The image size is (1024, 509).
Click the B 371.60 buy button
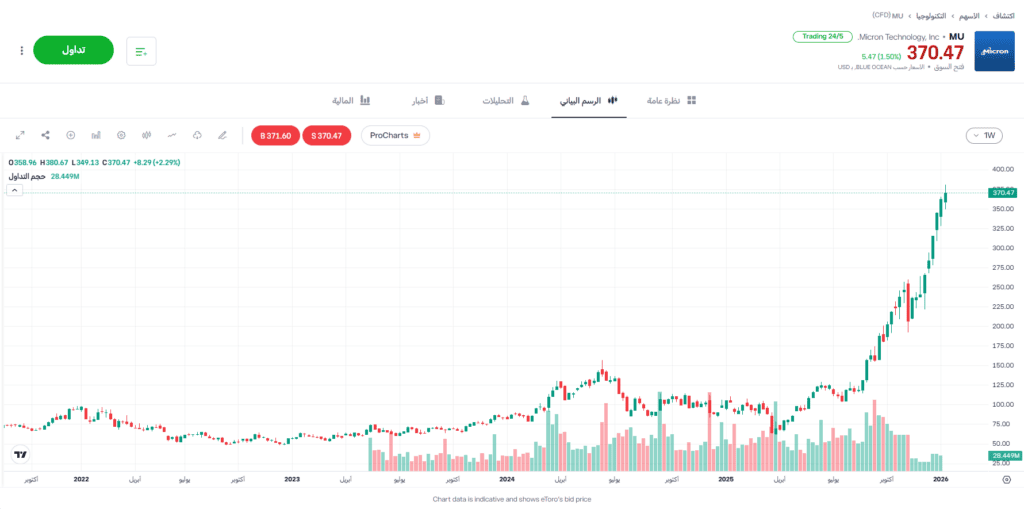[x=275, y=135]
